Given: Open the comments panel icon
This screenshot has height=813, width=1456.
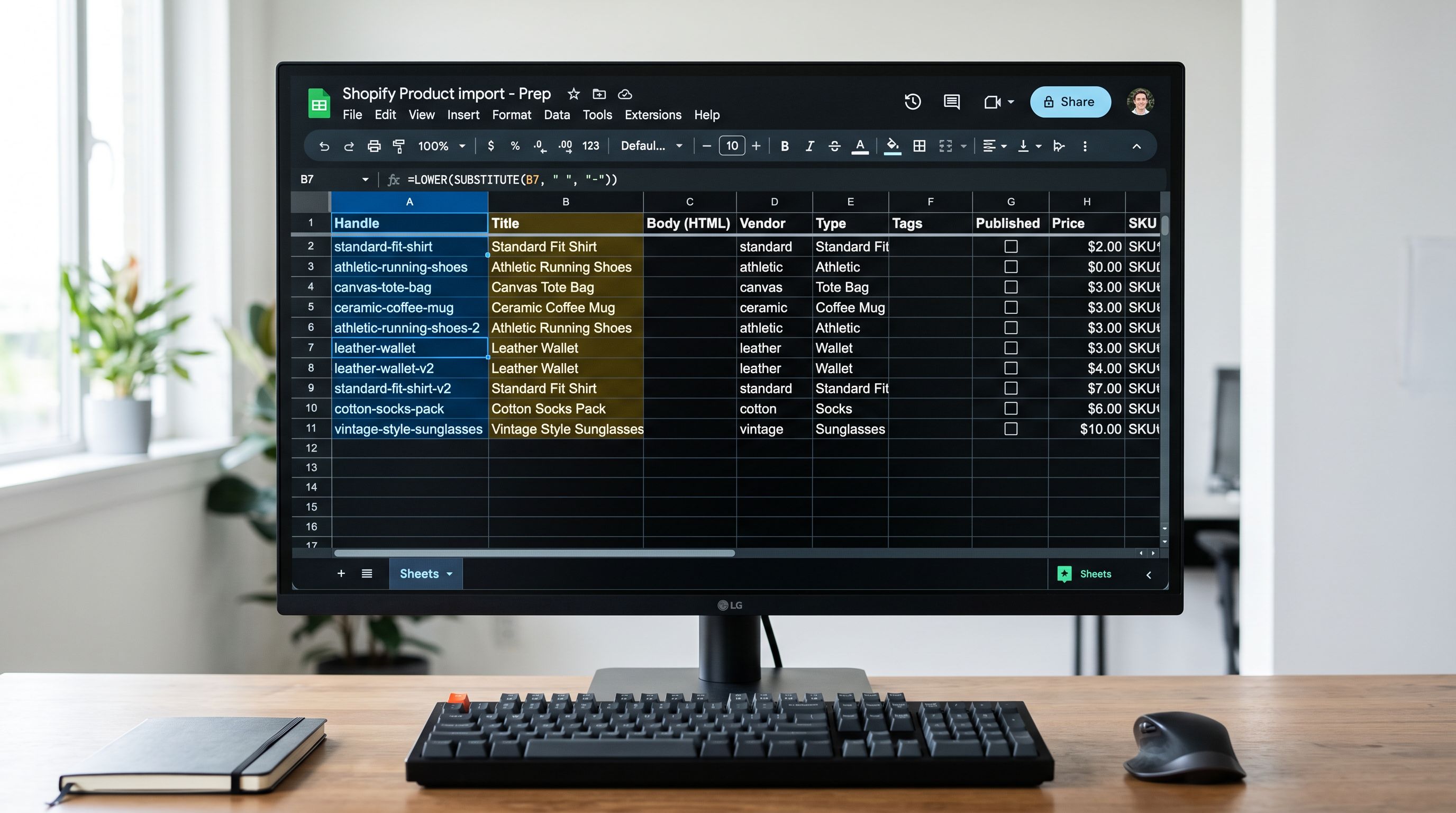Looking at the screenshot, I should 952,102.
